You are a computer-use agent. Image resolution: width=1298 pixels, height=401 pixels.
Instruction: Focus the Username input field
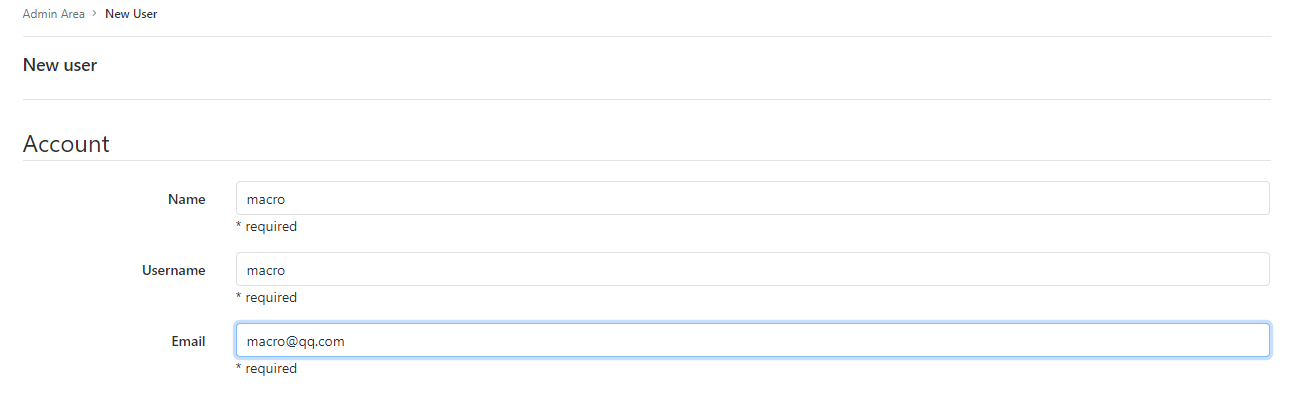click(x=752, y=269)
